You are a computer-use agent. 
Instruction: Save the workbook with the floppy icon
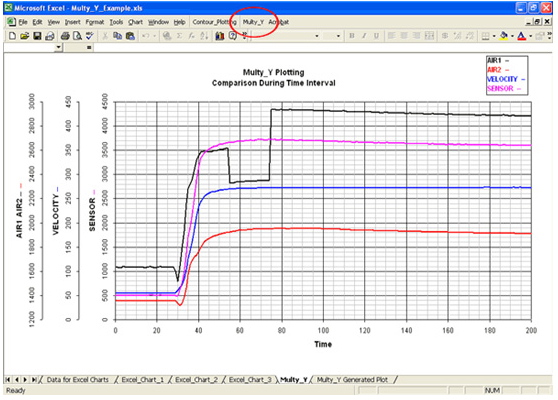tap(37, 36)
